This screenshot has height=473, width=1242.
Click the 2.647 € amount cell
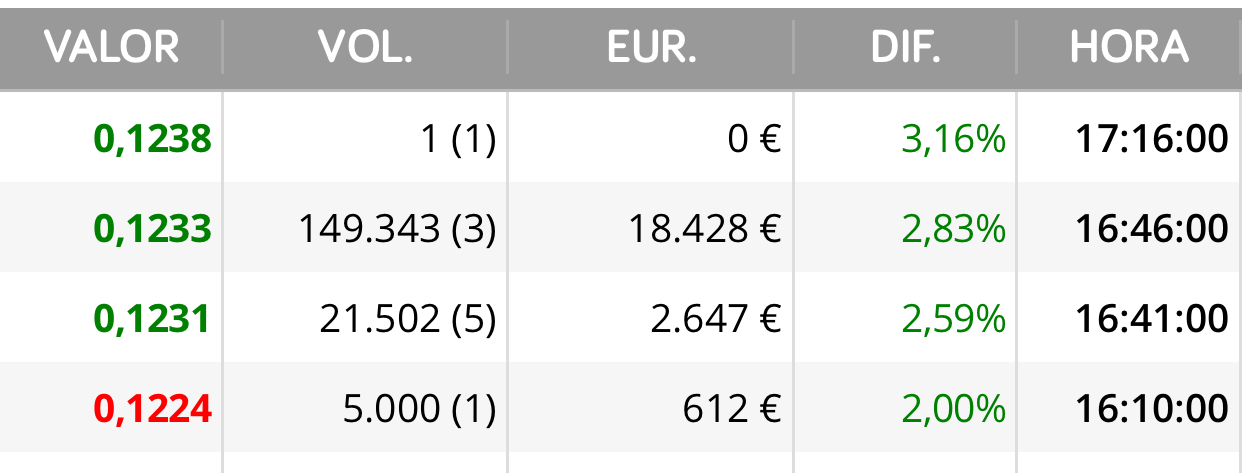[x=714, y=320]
